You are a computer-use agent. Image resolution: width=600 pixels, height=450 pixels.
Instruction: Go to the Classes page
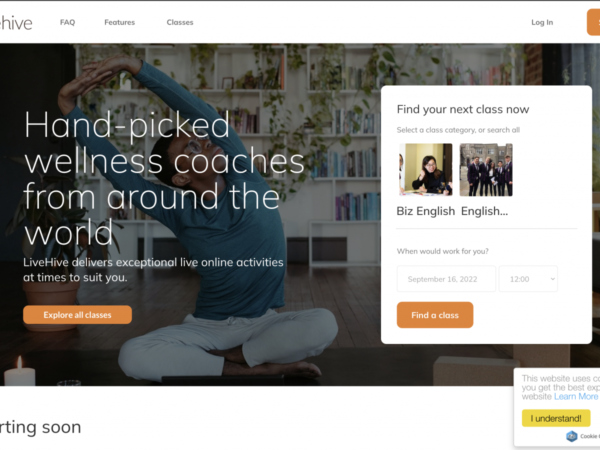(180, 22)
